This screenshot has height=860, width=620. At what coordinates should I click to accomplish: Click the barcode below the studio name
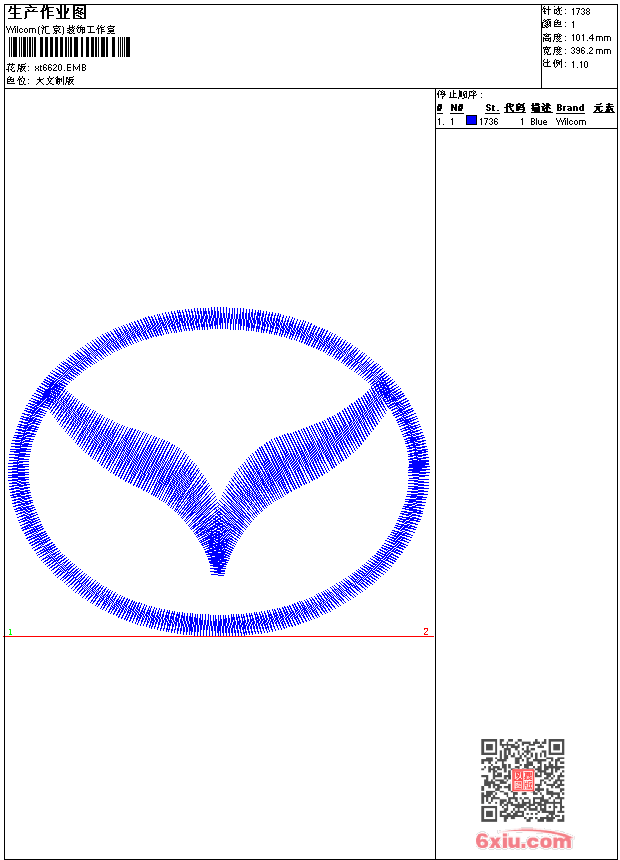coord(69,47)
